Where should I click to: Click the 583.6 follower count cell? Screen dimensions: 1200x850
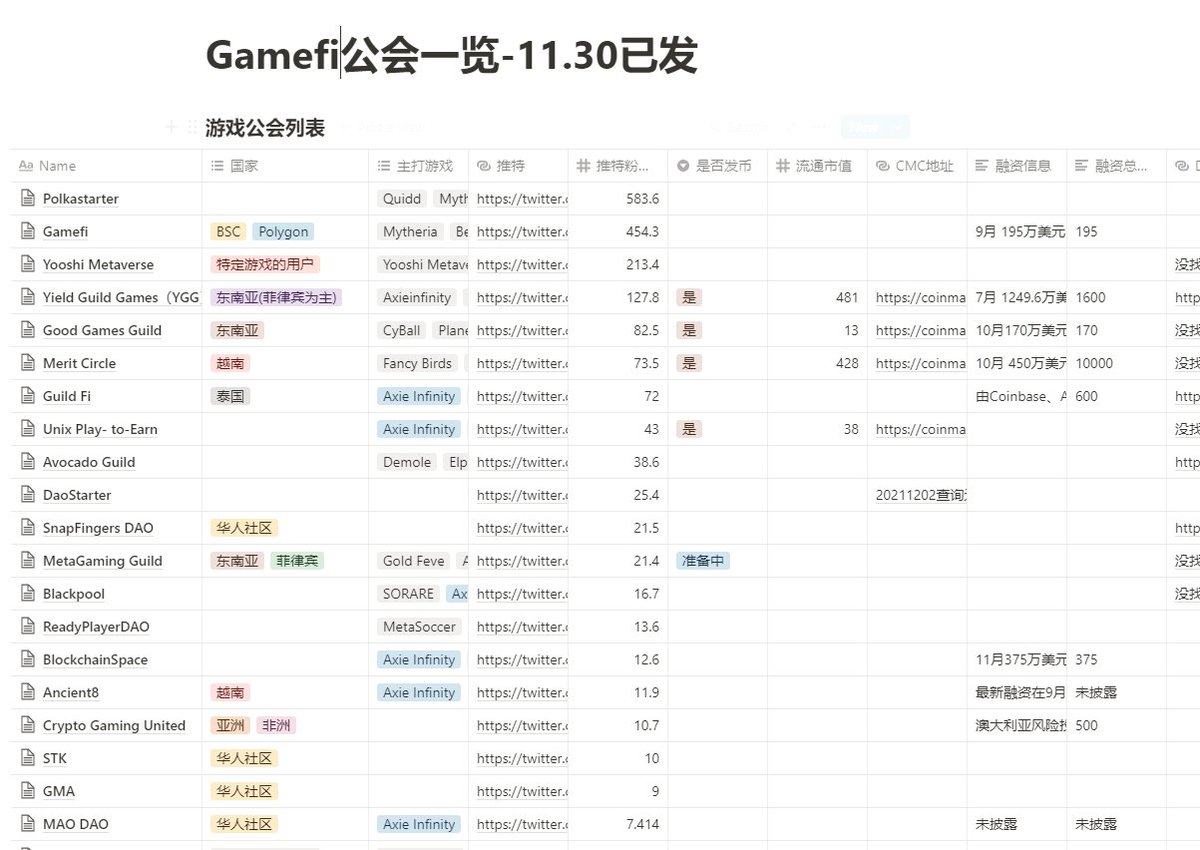[x=619, y=199]
